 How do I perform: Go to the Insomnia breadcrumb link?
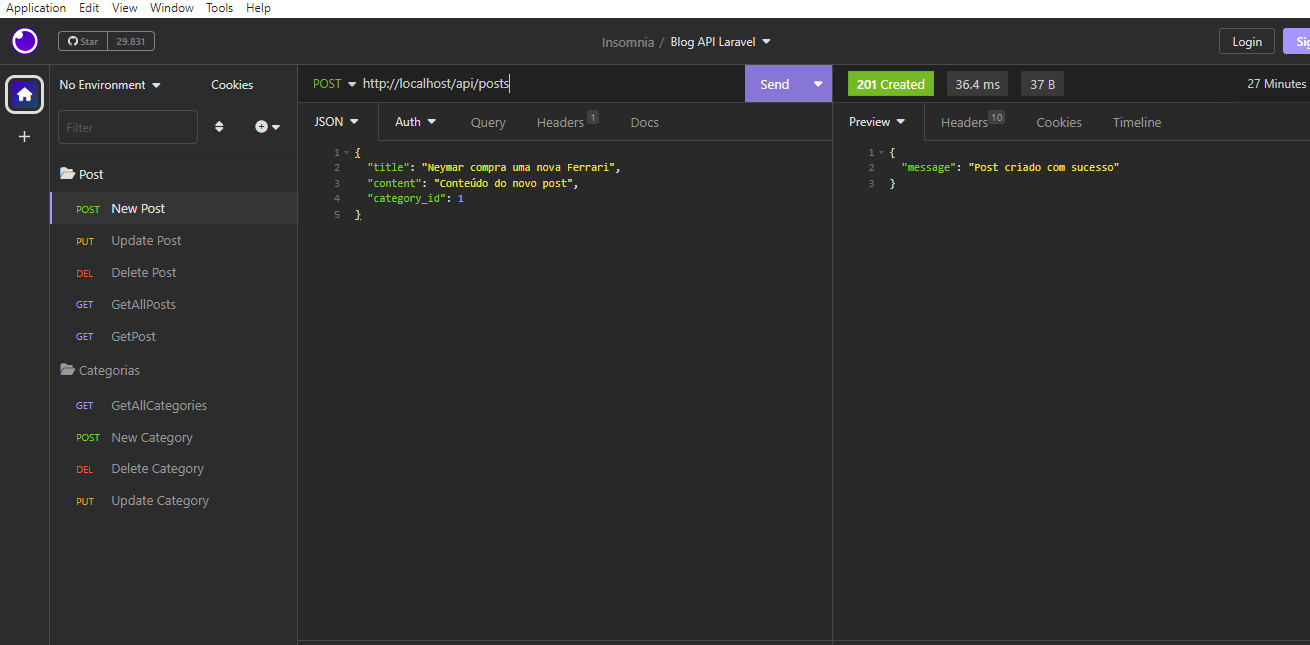click(627, 42)
